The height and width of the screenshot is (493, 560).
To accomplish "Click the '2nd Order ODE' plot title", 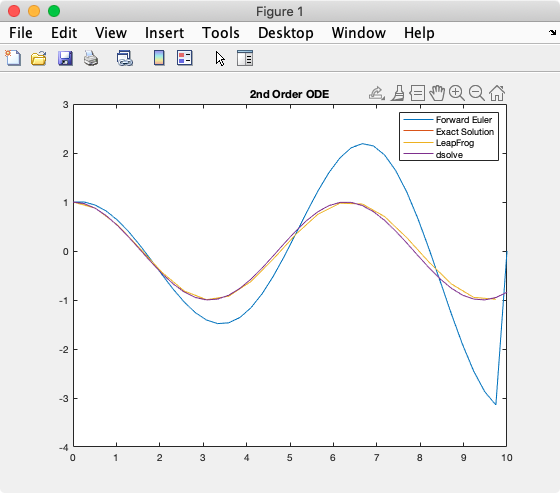I will coord(289,94).
